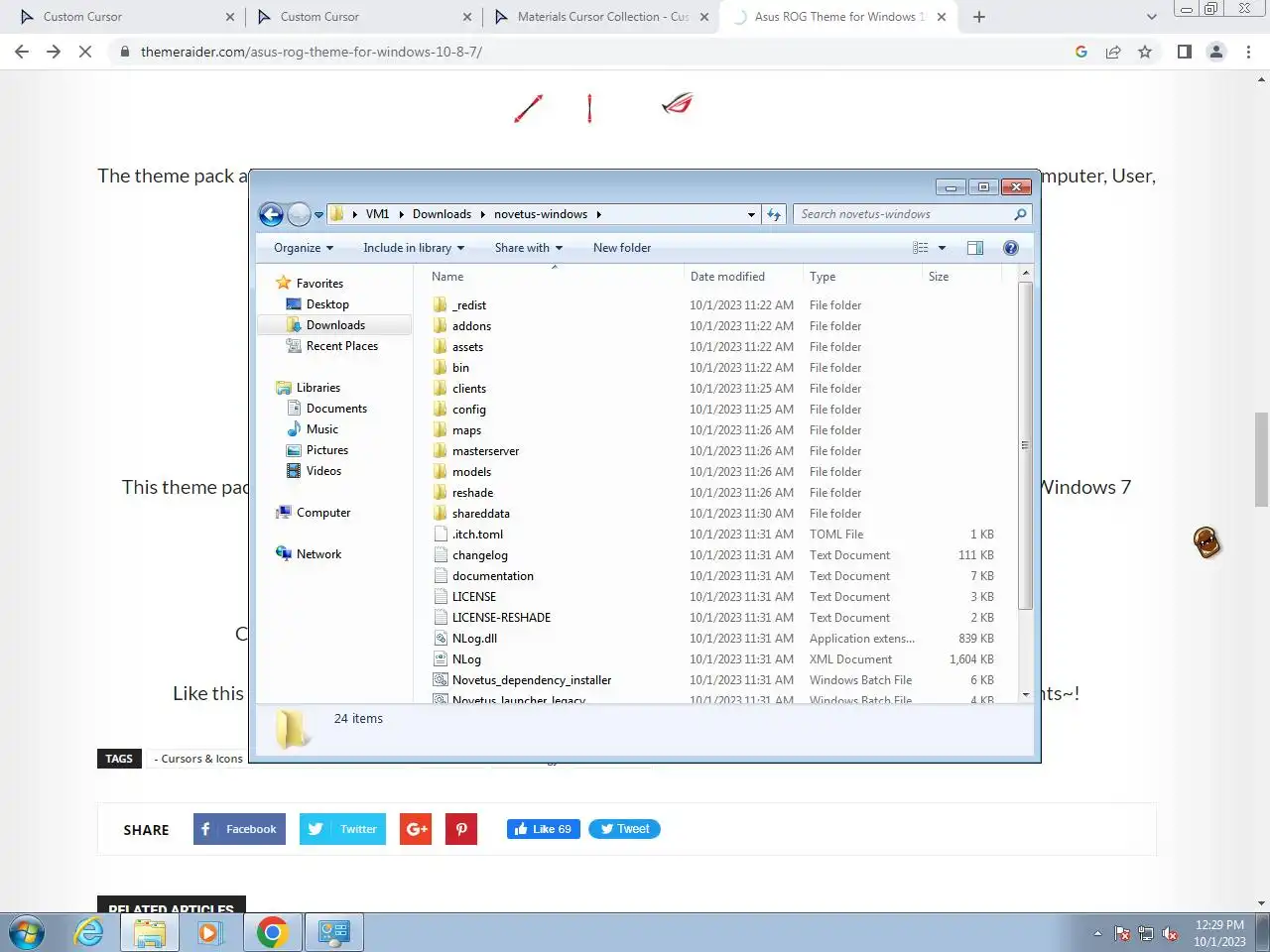Share on Pinterest icon button

coord(461,829)
